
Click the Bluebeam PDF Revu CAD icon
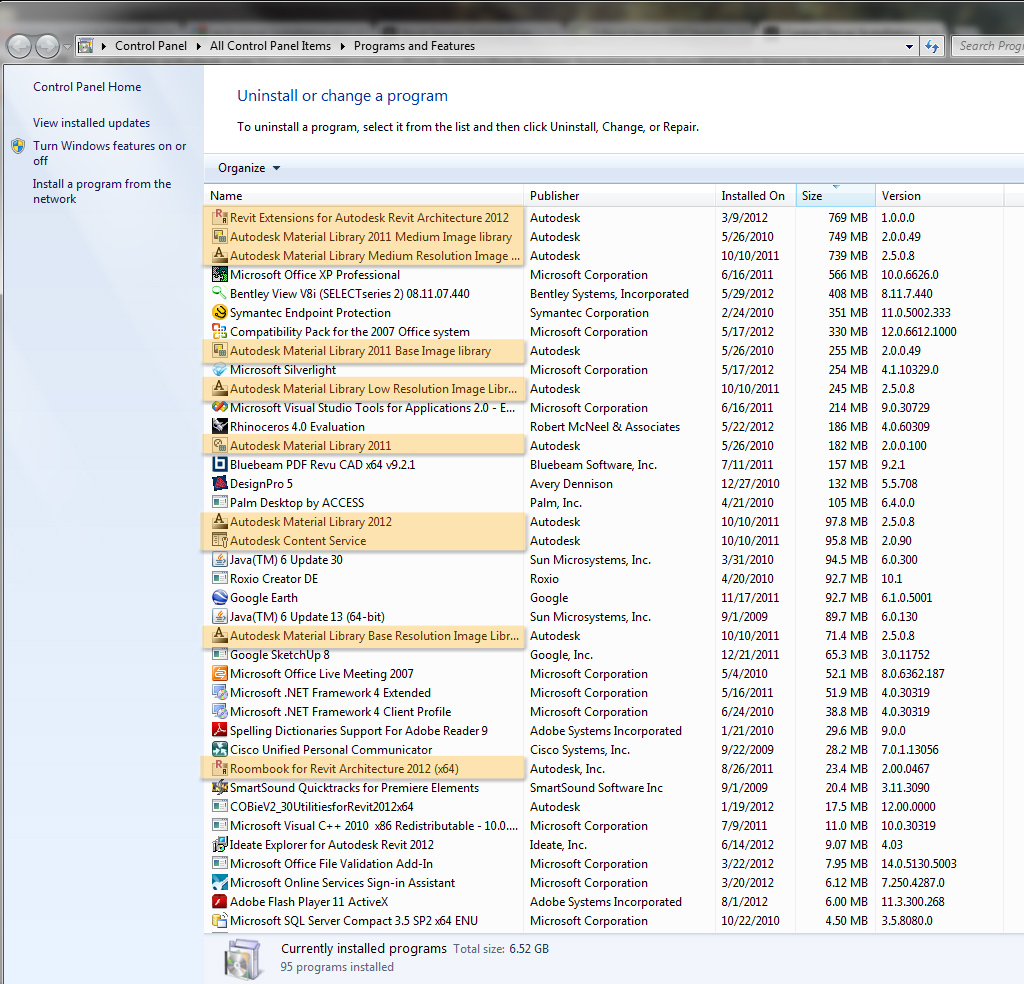(220, 464)
